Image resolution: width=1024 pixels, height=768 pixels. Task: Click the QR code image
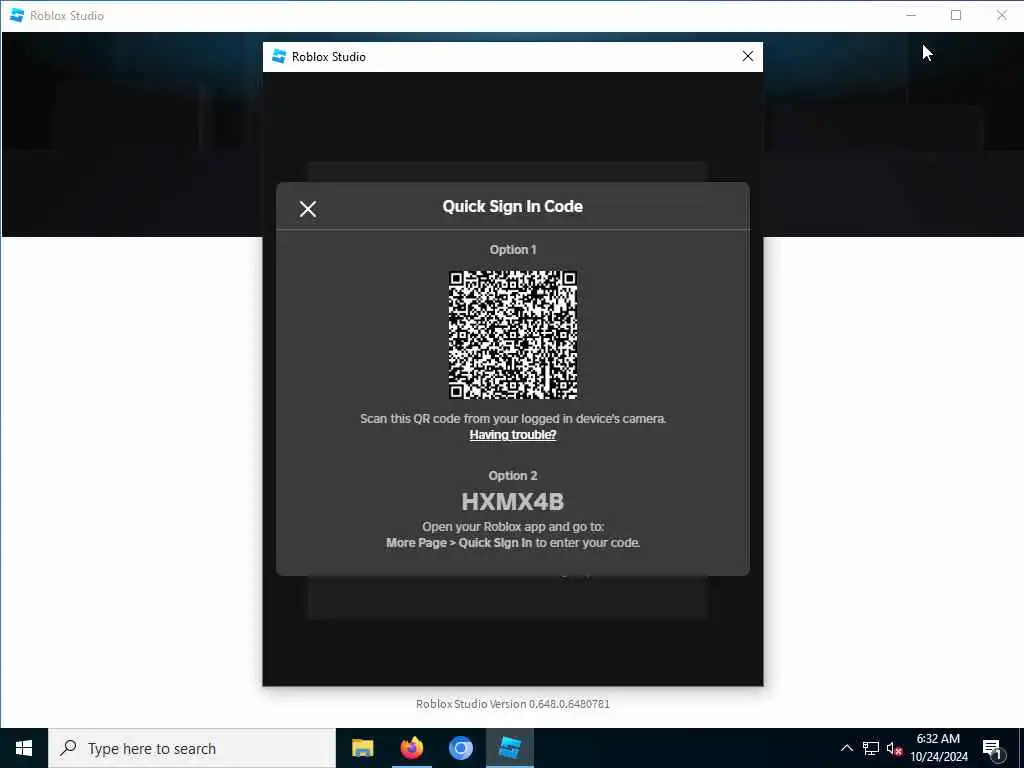513,334
